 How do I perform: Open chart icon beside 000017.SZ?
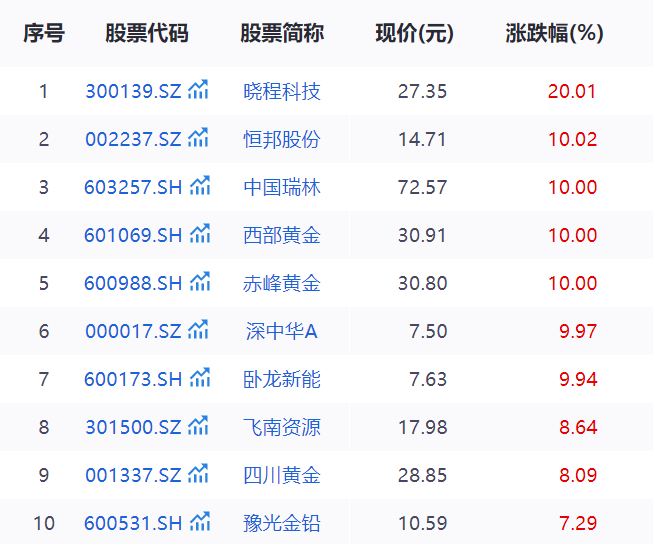point(199,331)
